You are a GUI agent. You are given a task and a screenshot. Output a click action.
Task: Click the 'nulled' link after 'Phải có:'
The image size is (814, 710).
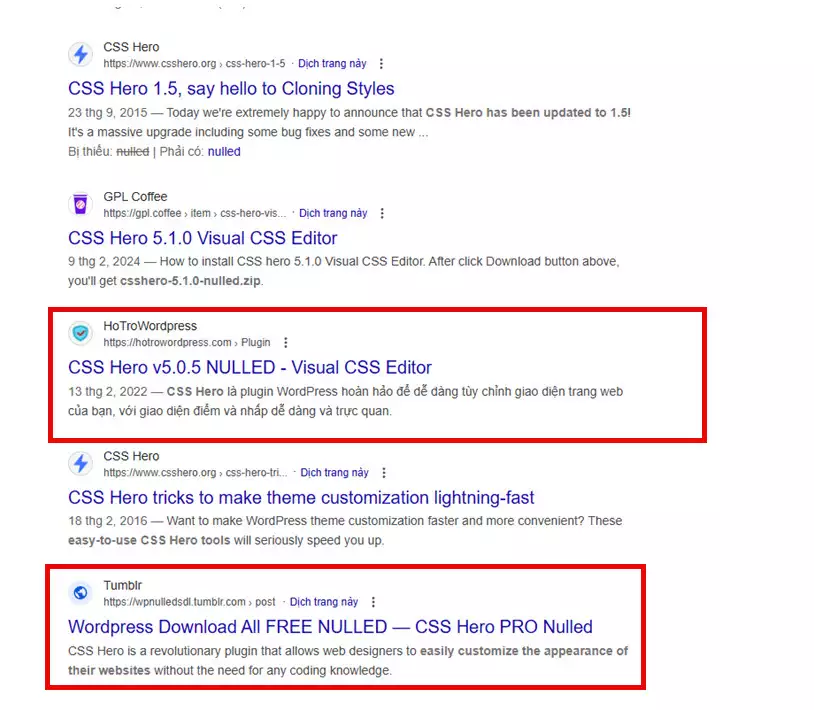224,152
